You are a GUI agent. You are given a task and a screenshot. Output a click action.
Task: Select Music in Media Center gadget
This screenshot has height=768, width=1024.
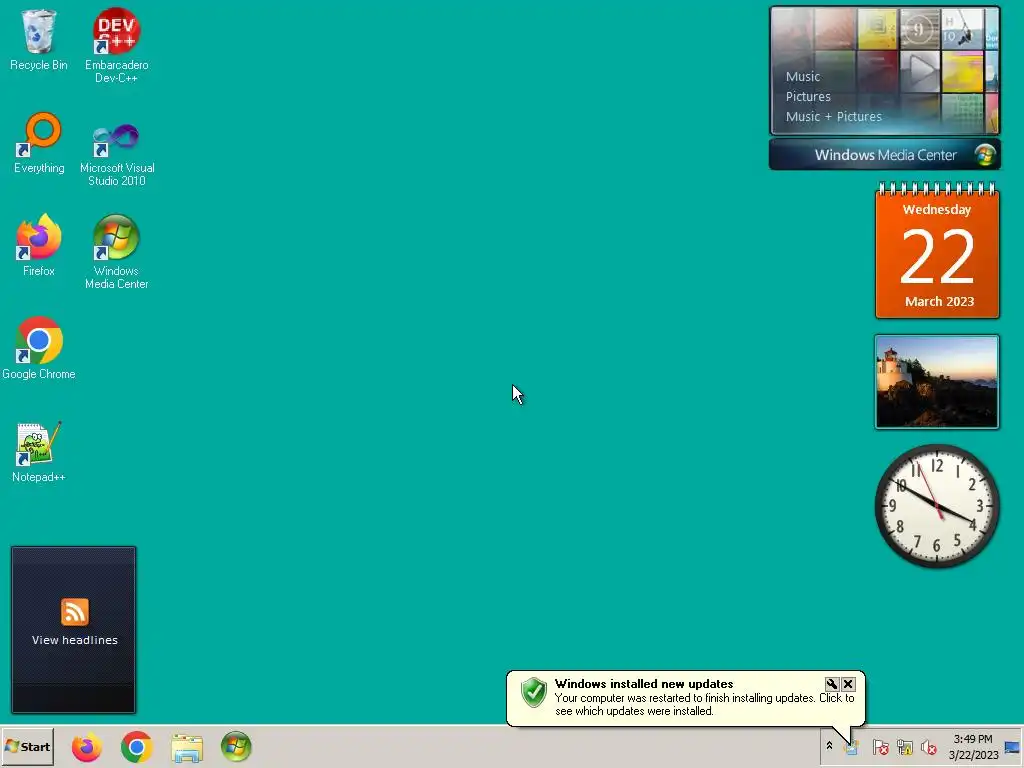(803, 76)
